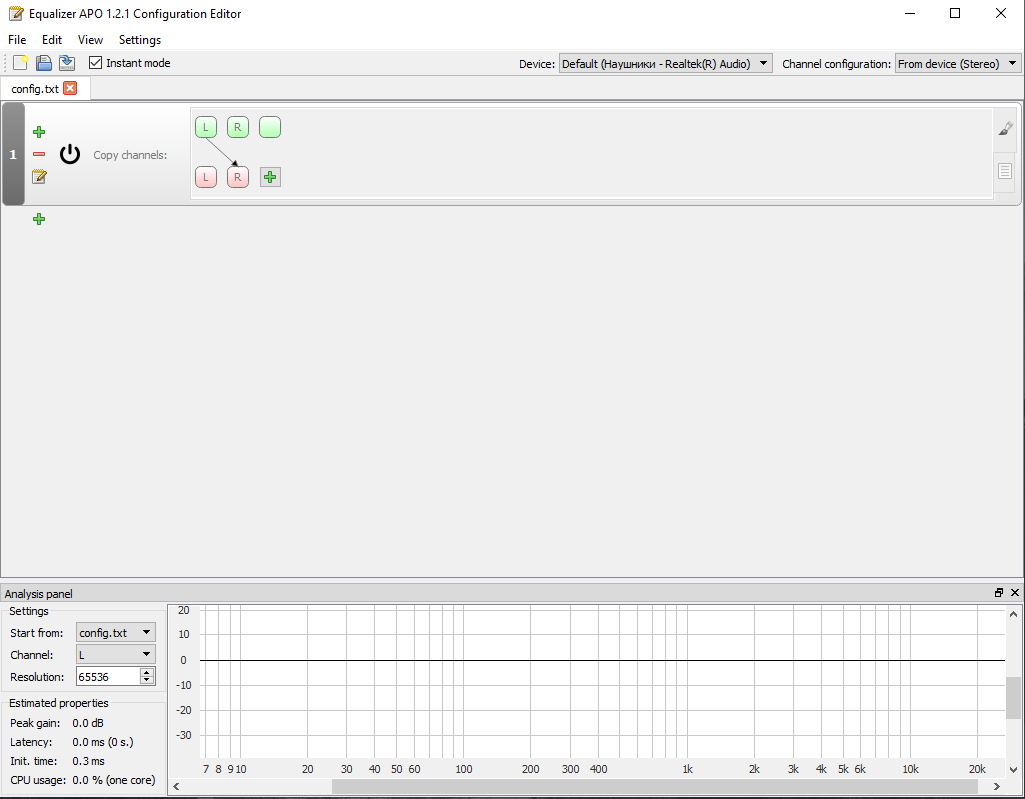Edit the Copy channels filter as text
Image resolution: width=1025 pixels, height=799 pixels.
tap(39, 176)
